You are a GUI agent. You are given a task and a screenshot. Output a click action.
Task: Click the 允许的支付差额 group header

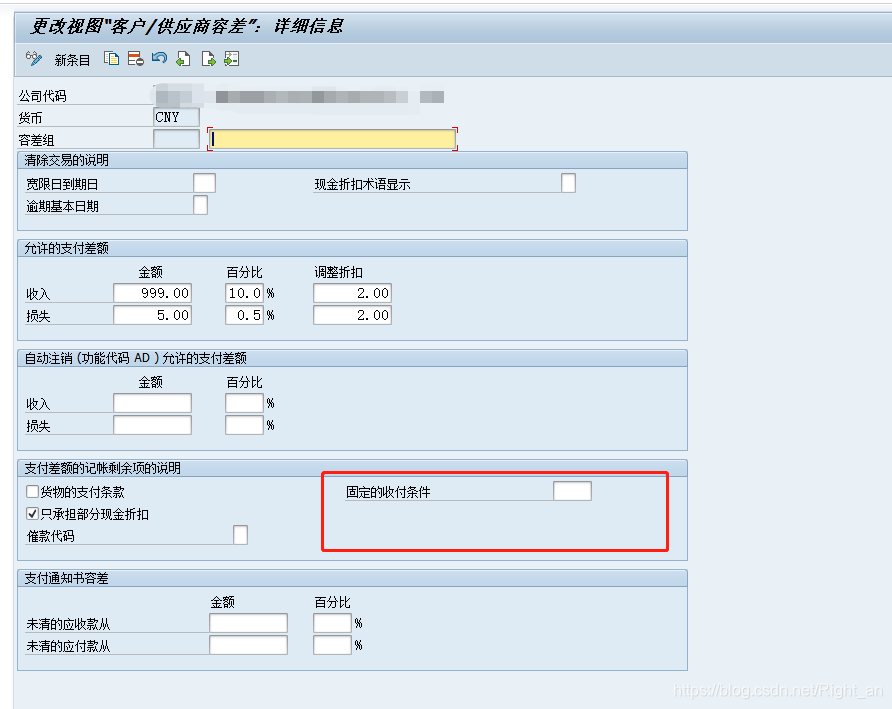click(352, 248)
